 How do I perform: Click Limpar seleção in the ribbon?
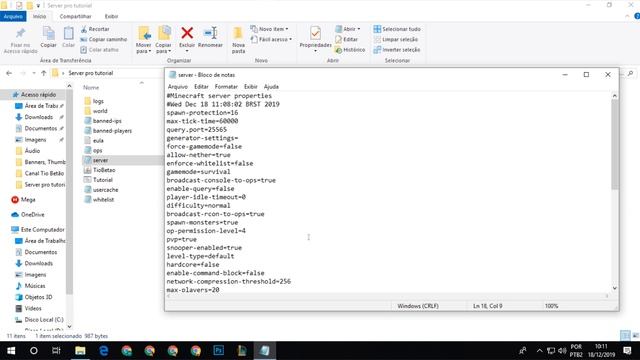pyautogui.click(x=396, y=39)
